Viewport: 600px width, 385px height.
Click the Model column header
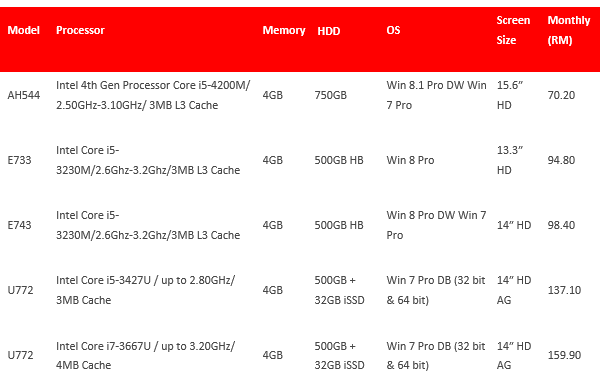[x=23, y=30]
